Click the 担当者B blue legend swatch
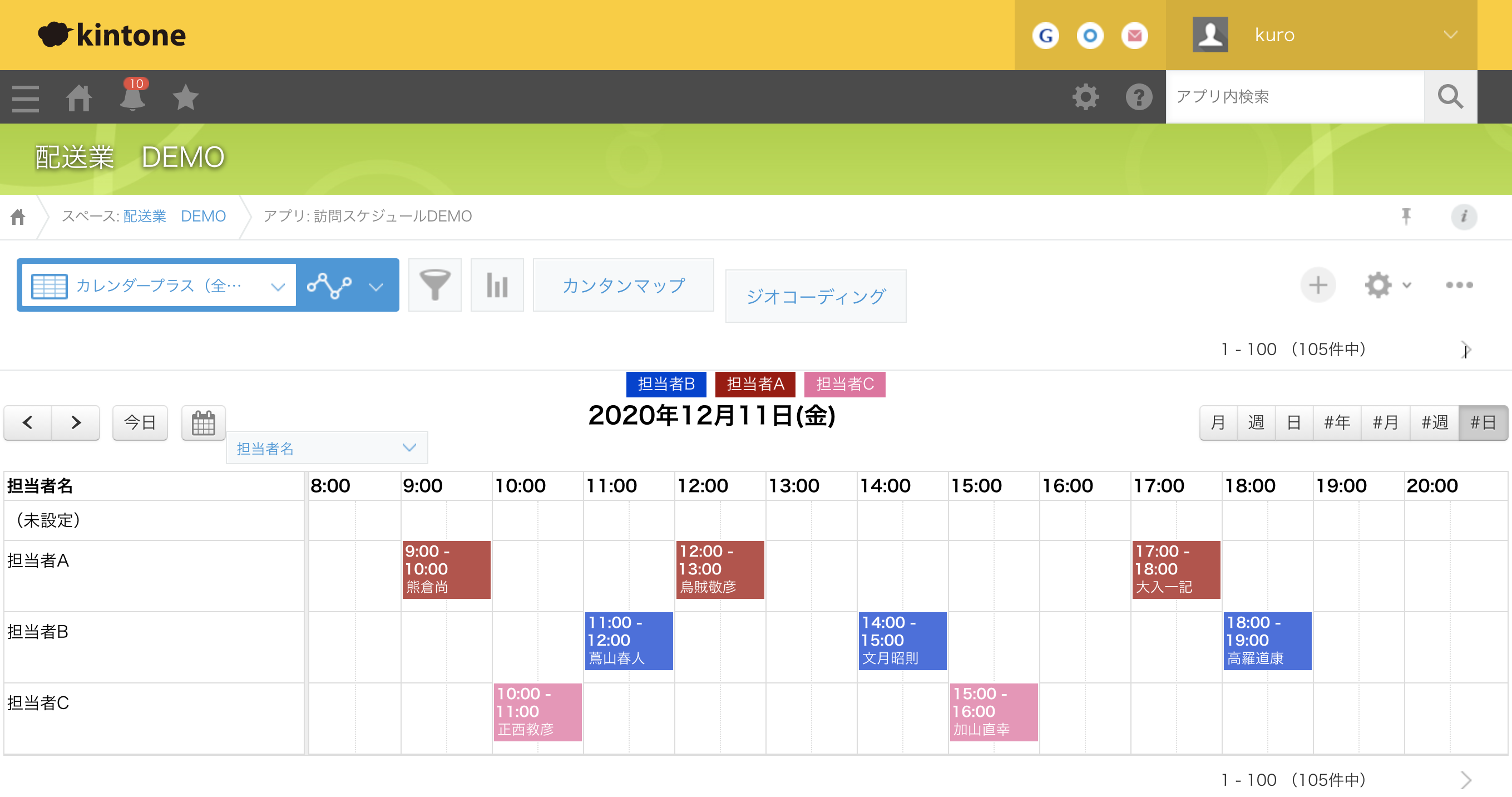This screenshot has width=1512, height=797. point(666,384)
